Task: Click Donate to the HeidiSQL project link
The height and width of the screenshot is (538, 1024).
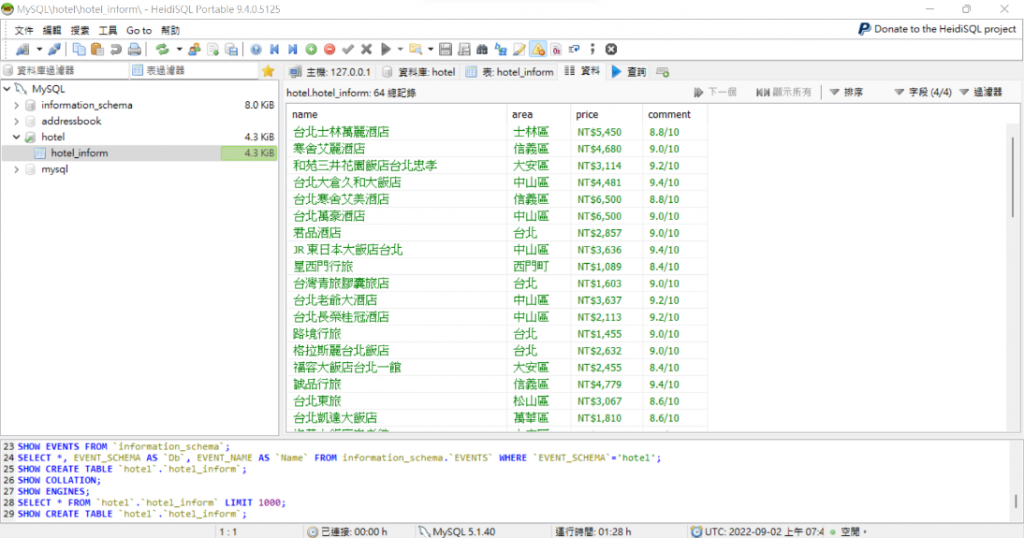Action: (945, 29)
